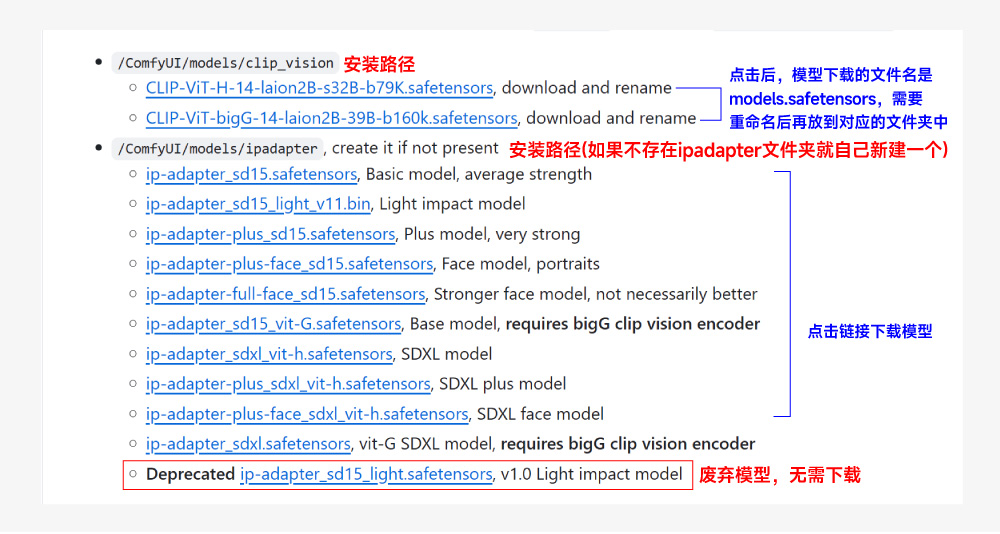
Task: Click 'SDXL face model' description
Action: [x=540, y=414]
